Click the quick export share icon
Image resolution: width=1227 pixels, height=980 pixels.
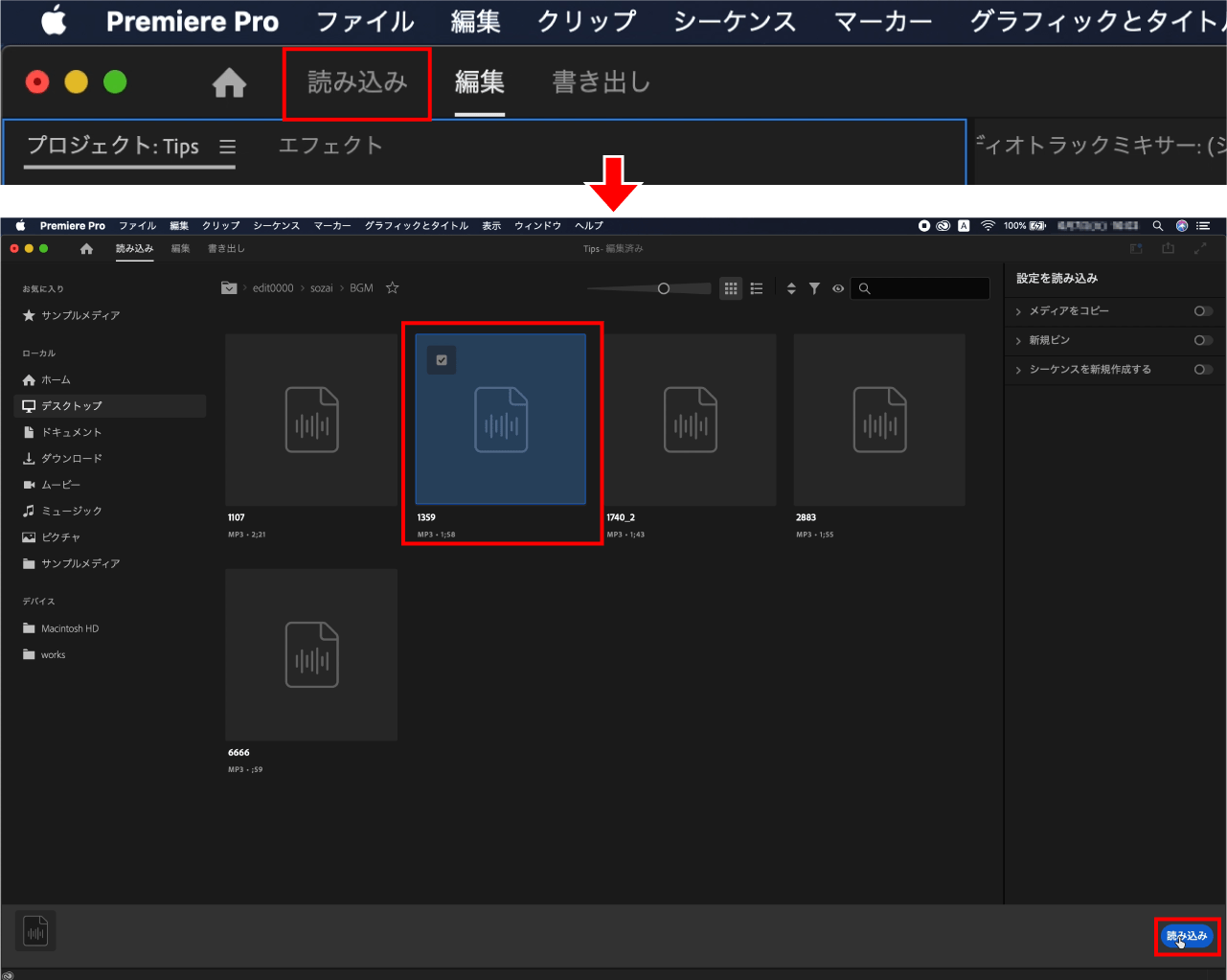pyautogui.click(x=1168, y=249)
